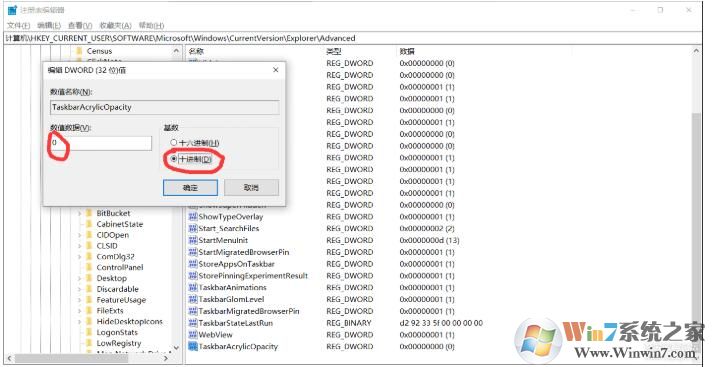Open the 收藏夹(A) menu

(x=115, y=25)
